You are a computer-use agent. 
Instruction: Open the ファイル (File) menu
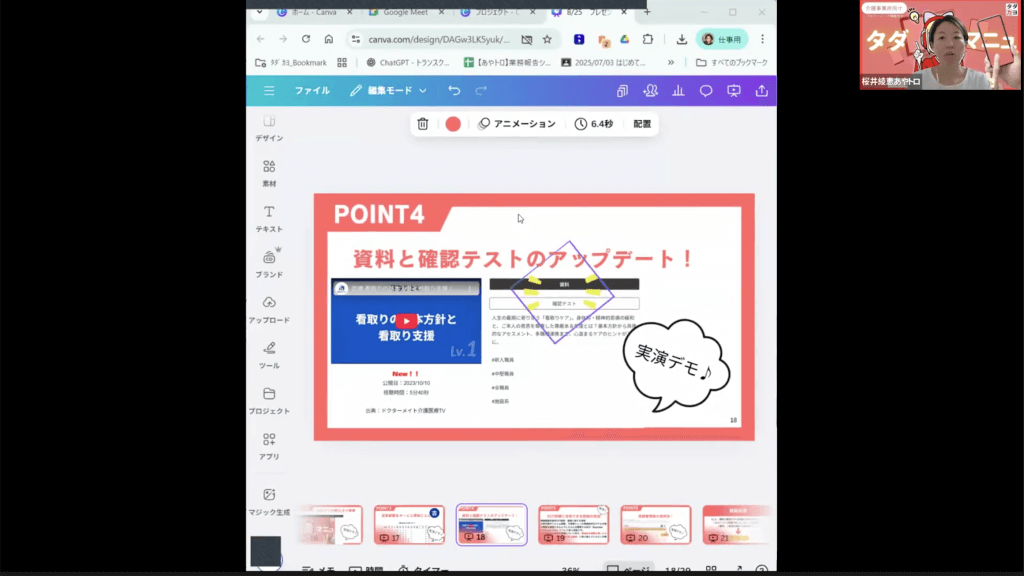312,91
